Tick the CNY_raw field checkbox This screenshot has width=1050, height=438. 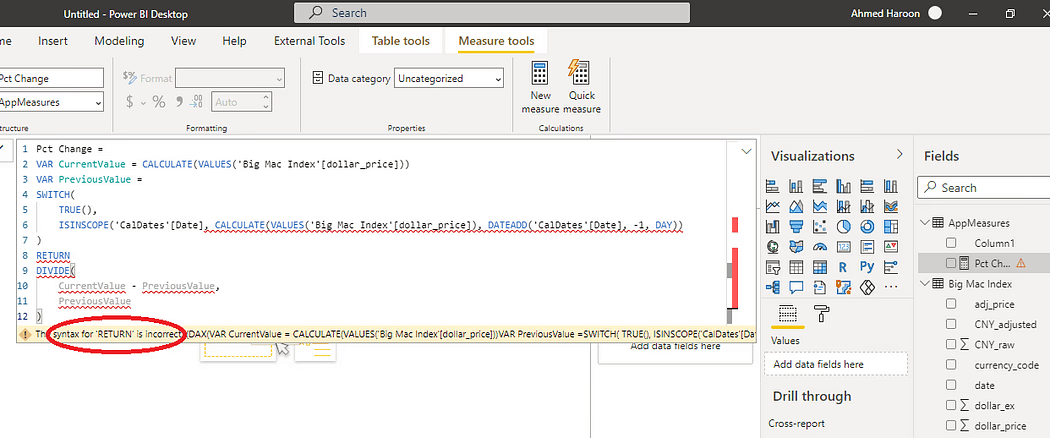(x=951, y=344)
